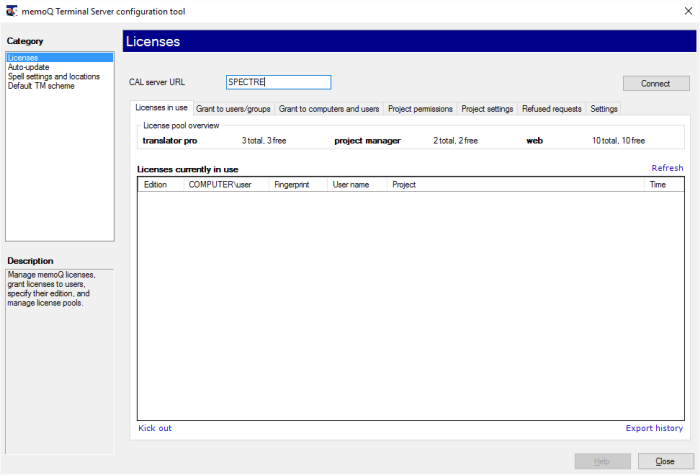This screenshot has width=700, height=475.
Task: Open the Export history link
Action: click(x=654, y=428)
